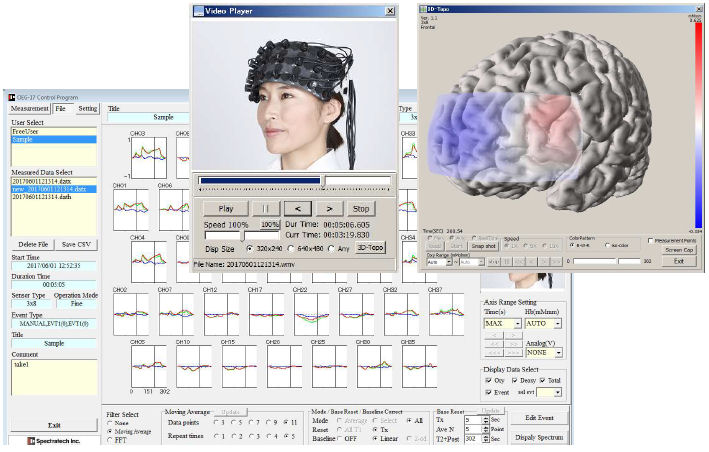This screenshot has height=452, width=709.
Task: Switch to the Setting tab
Action: click(x=88, y=108)
